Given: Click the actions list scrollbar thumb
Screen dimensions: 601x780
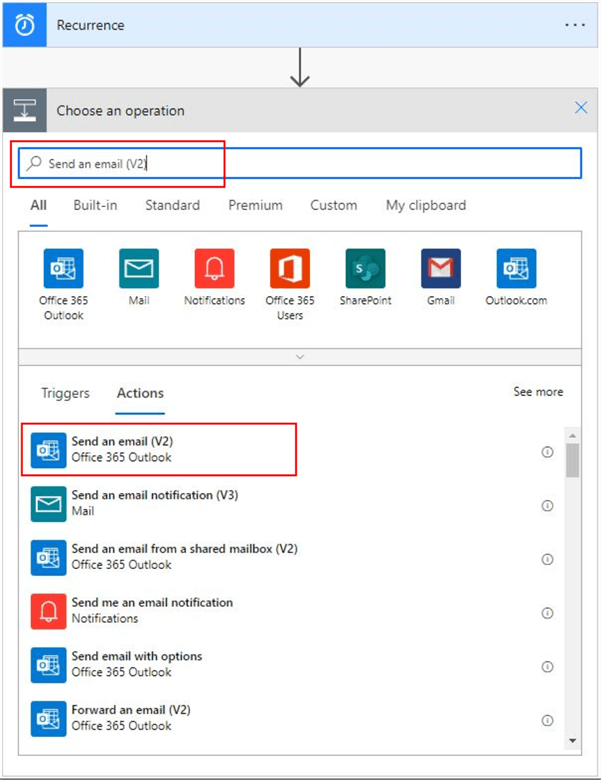Looking at the screenshot, I should 573,460.
